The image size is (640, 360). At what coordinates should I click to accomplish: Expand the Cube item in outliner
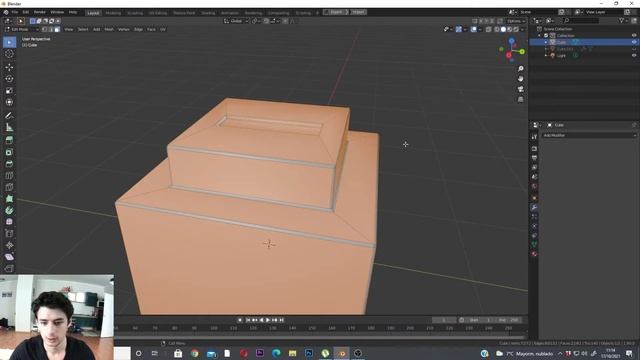(546, 42)
